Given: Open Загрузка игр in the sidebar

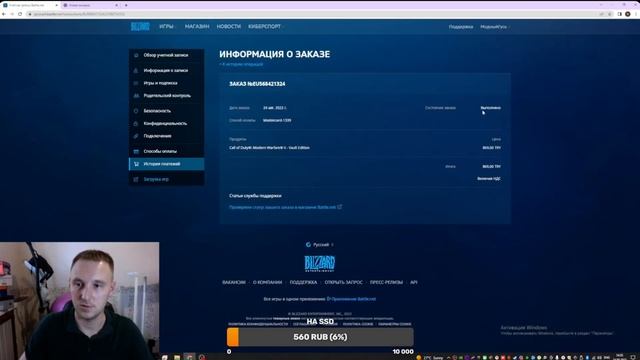Looking at the screenshot, I should point(167,179).
